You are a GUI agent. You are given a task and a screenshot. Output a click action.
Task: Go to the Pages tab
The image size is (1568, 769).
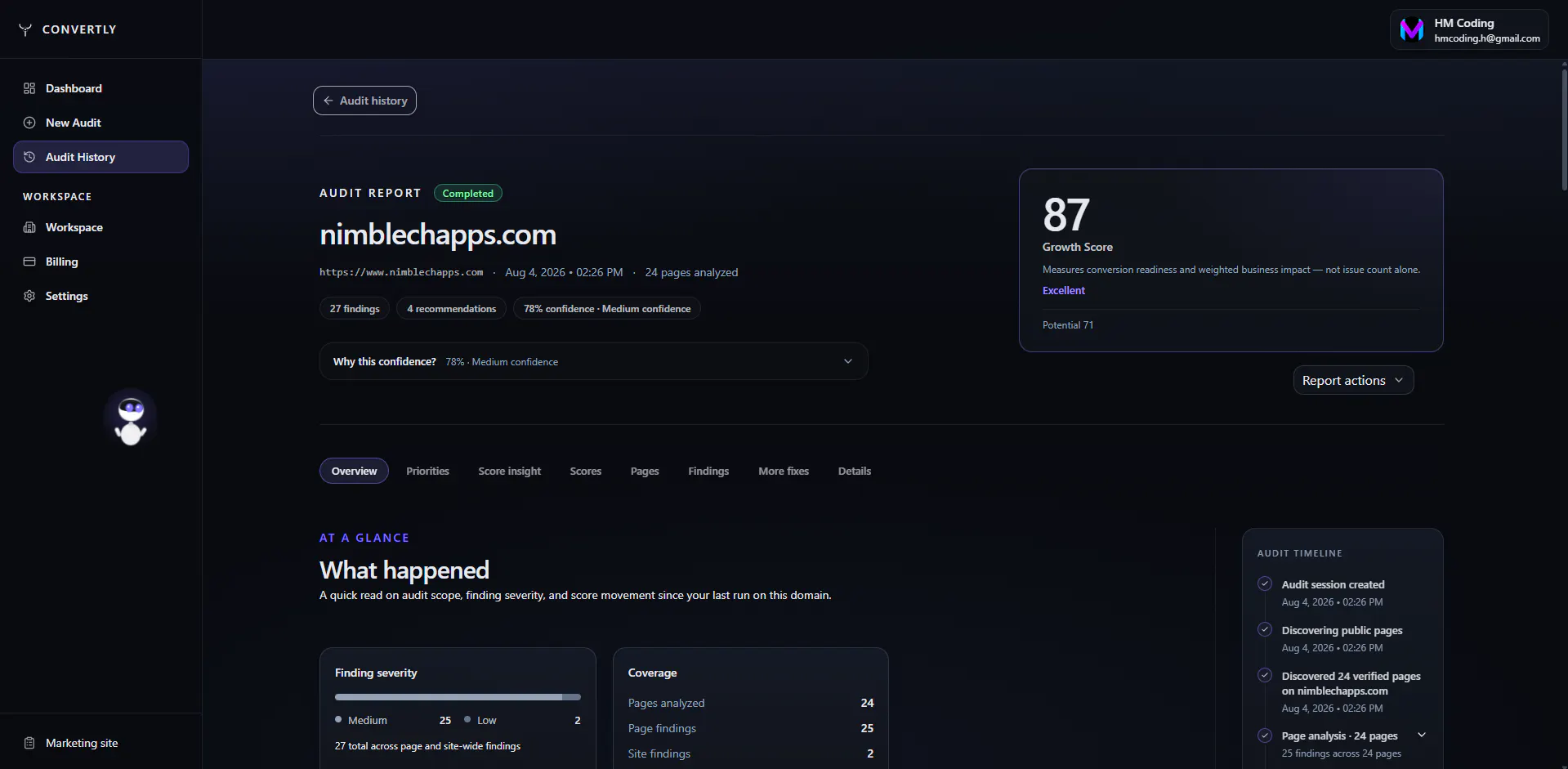coord(645,471)
